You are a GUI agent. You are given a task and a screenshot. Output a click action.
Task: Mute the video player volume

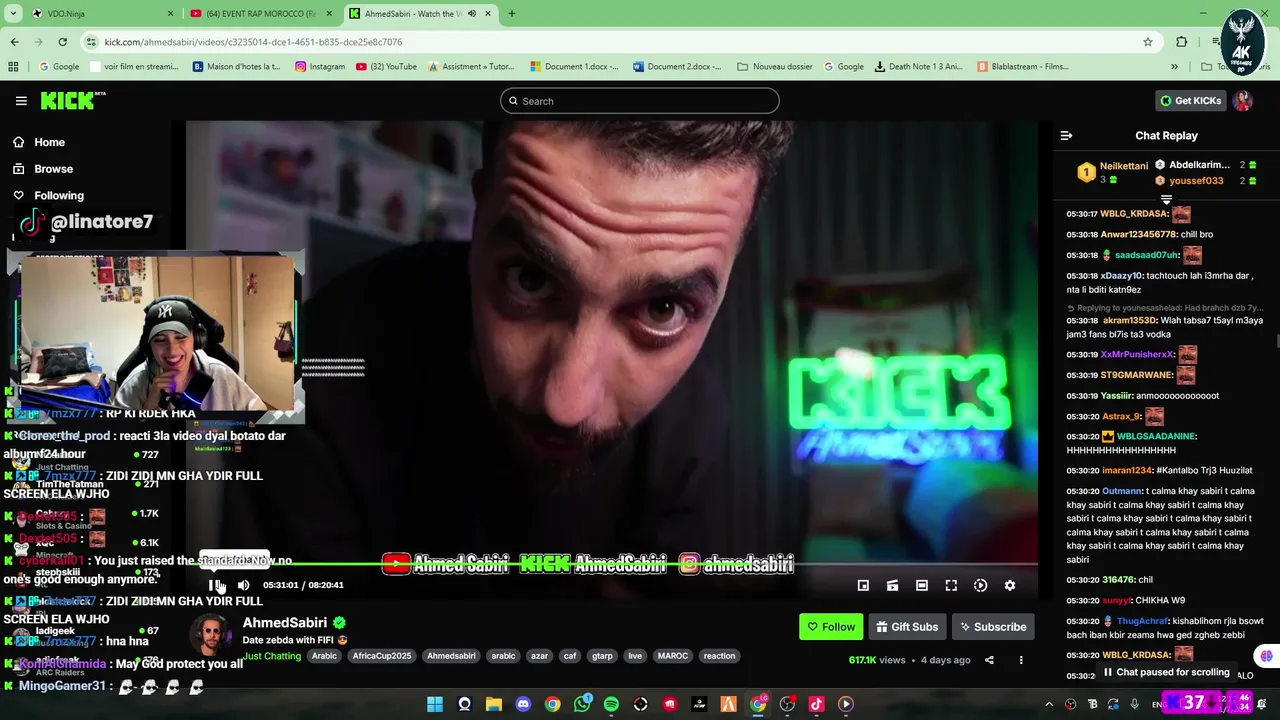pos(243,585)
